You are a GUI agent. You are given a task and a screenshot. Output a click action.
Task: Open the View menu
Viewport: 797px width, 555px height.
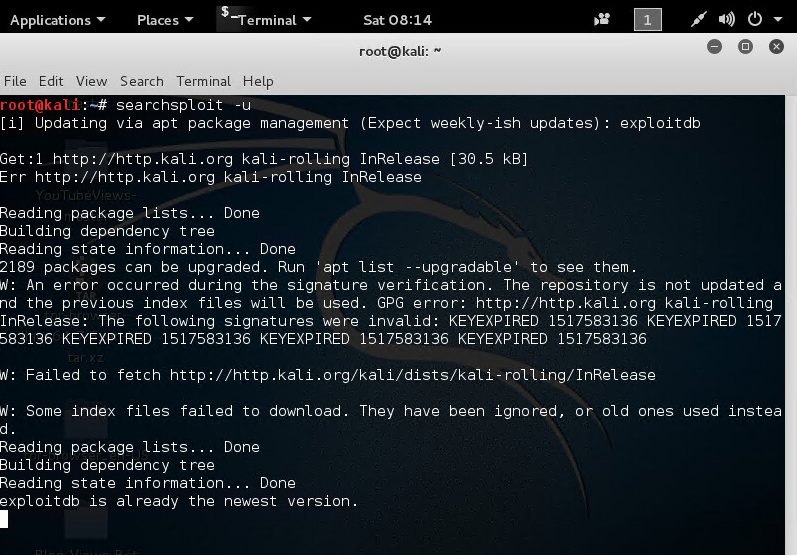click(91, 81)
